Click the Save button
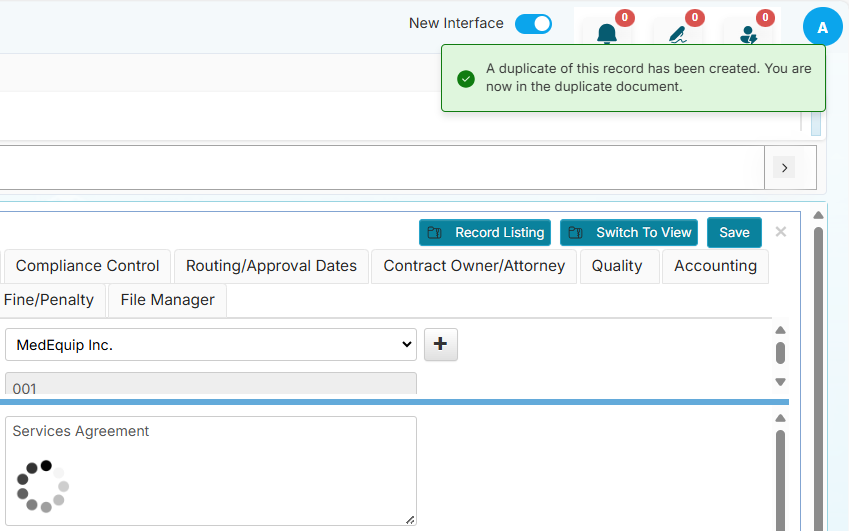Image resolution: width=849 pixels, height=531 pixels. click(734, 232)
